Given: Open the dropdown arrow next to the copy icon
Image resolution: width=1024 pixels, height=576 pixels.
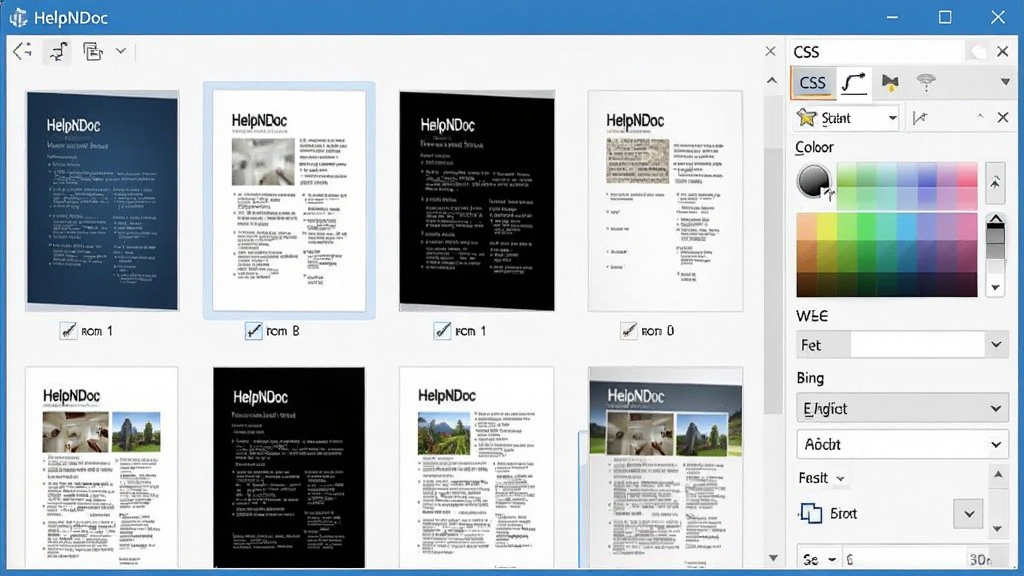Looking at the screenshot, I should [x=121, y=51].
